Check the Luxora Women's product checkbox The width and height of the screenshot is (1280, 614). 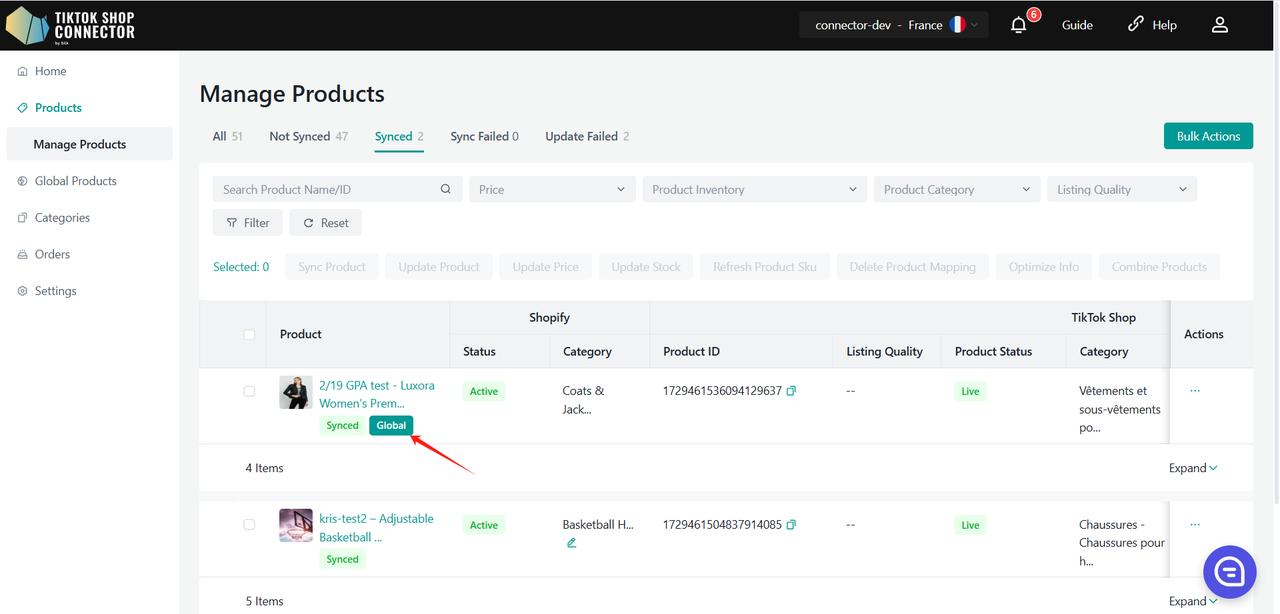point(249,391)
